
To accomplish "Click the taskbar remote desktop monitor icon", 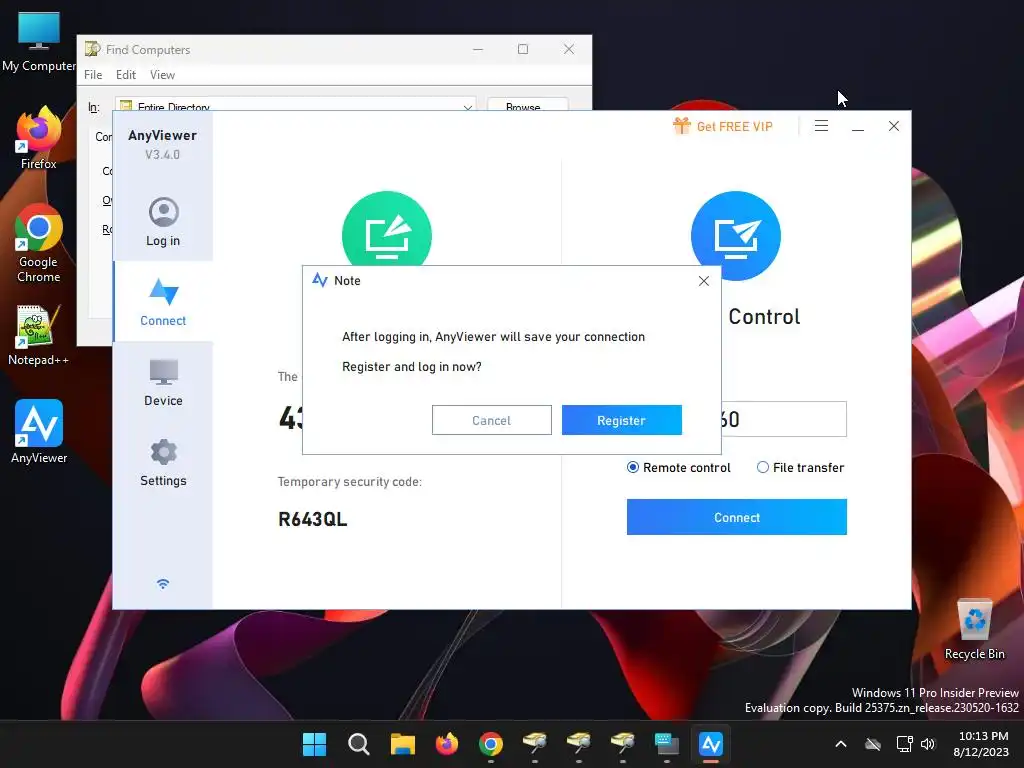I will 667,744.
